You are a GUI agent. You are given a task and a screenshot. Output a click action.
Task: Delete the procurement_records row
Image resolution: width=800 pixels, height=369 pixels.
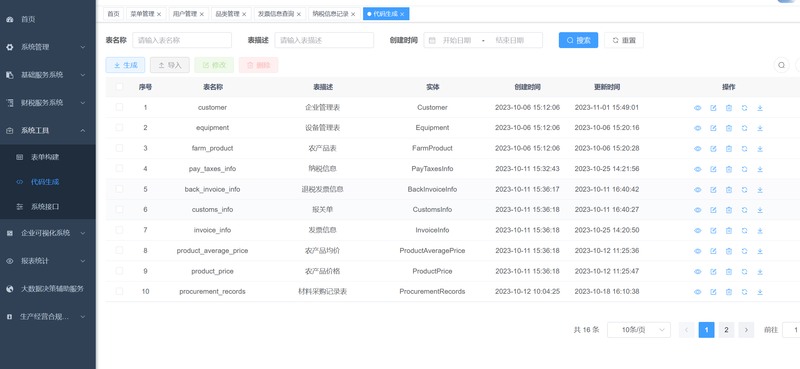pyautogui.click(x=729, y=291)
